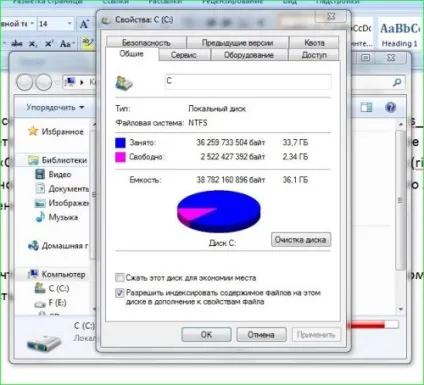This screenshot has width=424, height=385.
Task: Click the Избранное star icon
Action: [x=33, y=131]
